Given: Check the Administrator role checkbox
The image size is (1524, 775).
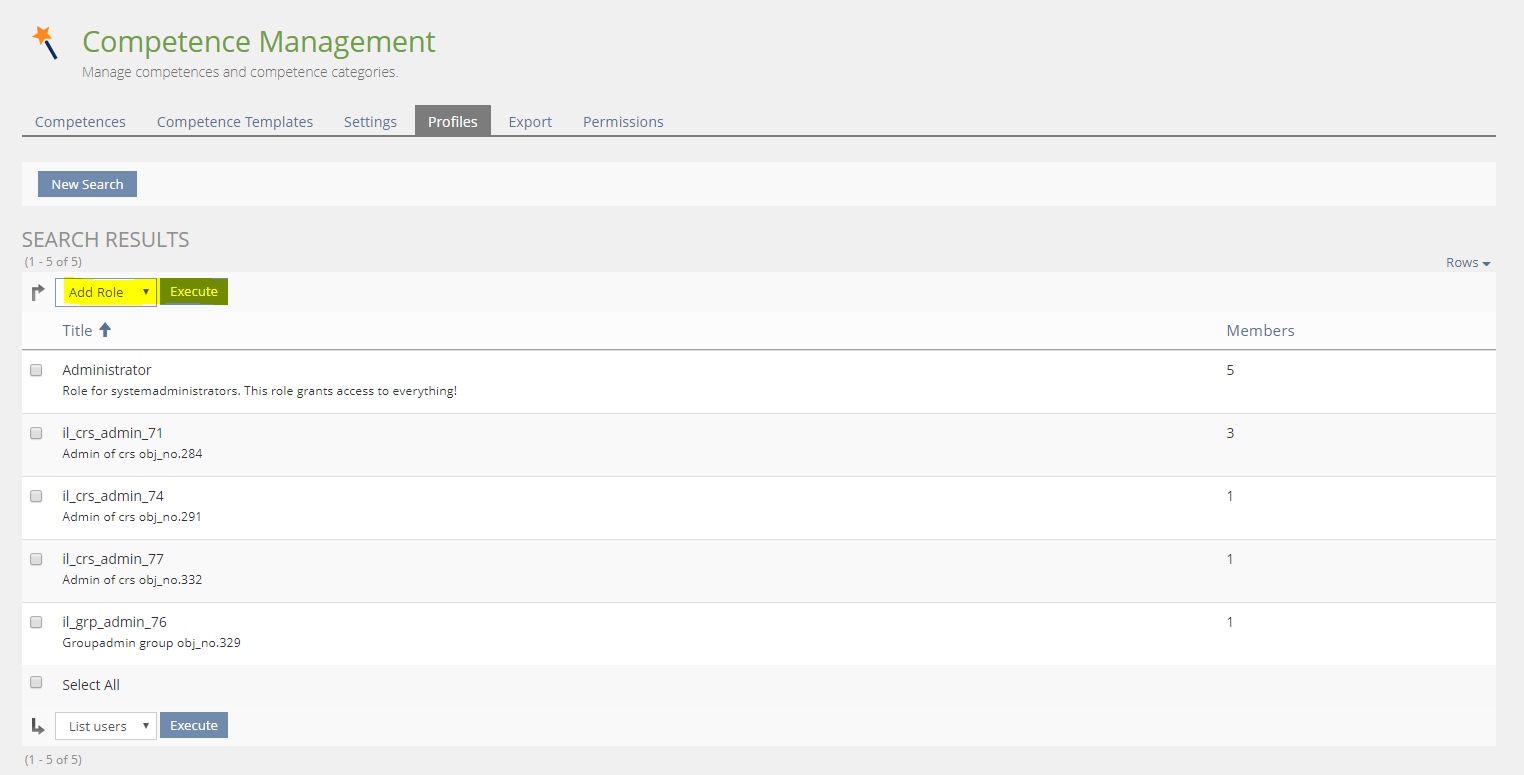Looking at the screenshot, I should pos(36,370).
